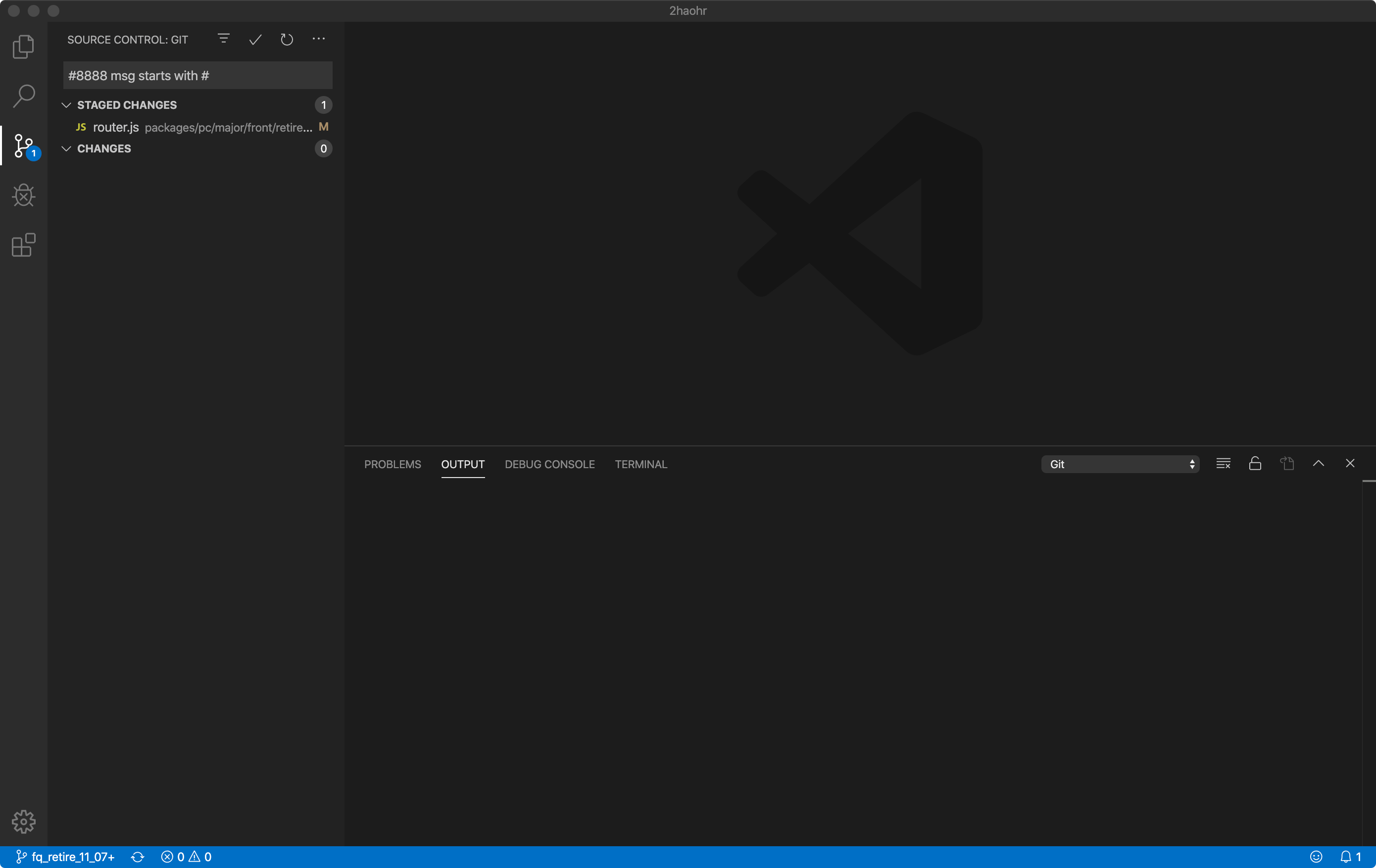This screenshot has height=868, width=1376.
Task: Click the fq_retire_11_07+ branch in status bar
Action: [x=65, y=857]
